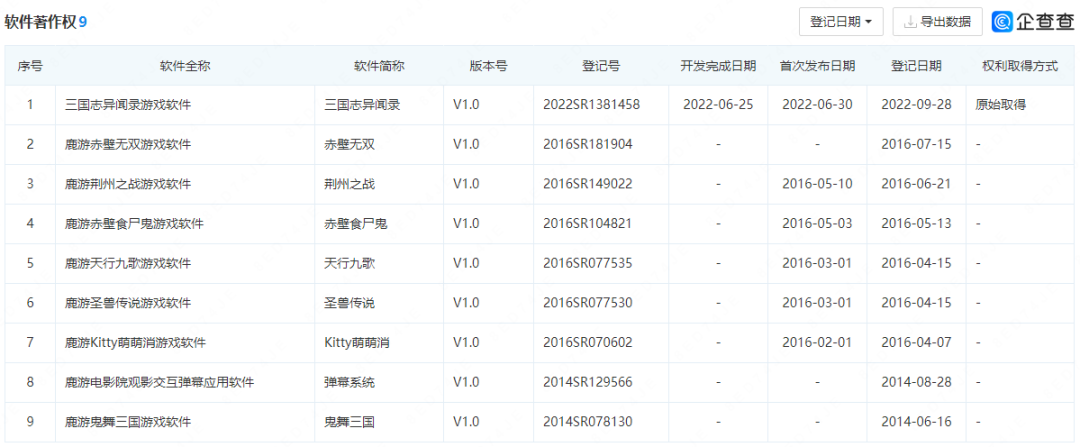Viewport: 1080px width, 447px height.
Task: Click registration date 2022-09-28
Action: pos(916,105)
